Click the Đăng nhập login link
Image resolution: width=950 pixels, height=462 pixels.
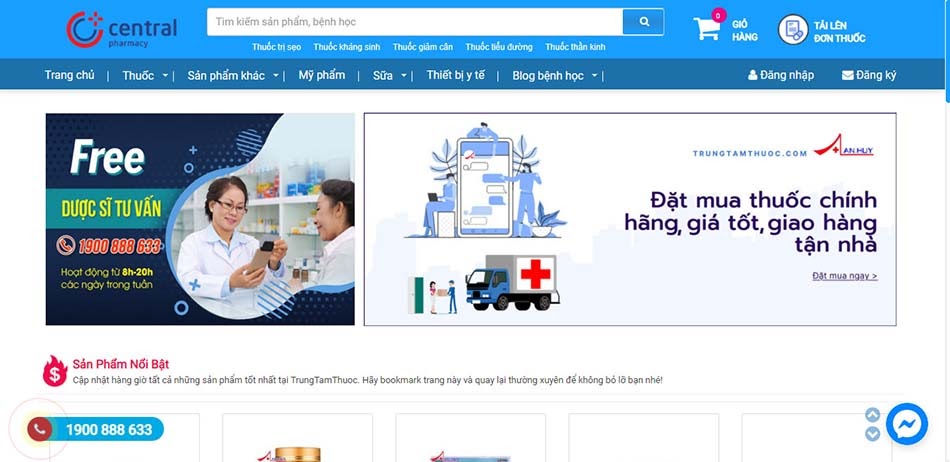click(787, 75)
